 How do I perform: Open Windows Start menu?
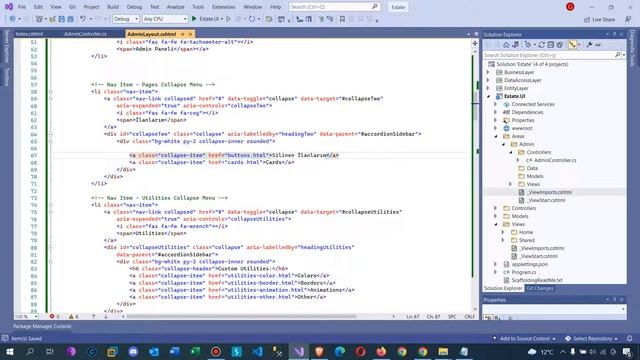[x=9, y=351]
